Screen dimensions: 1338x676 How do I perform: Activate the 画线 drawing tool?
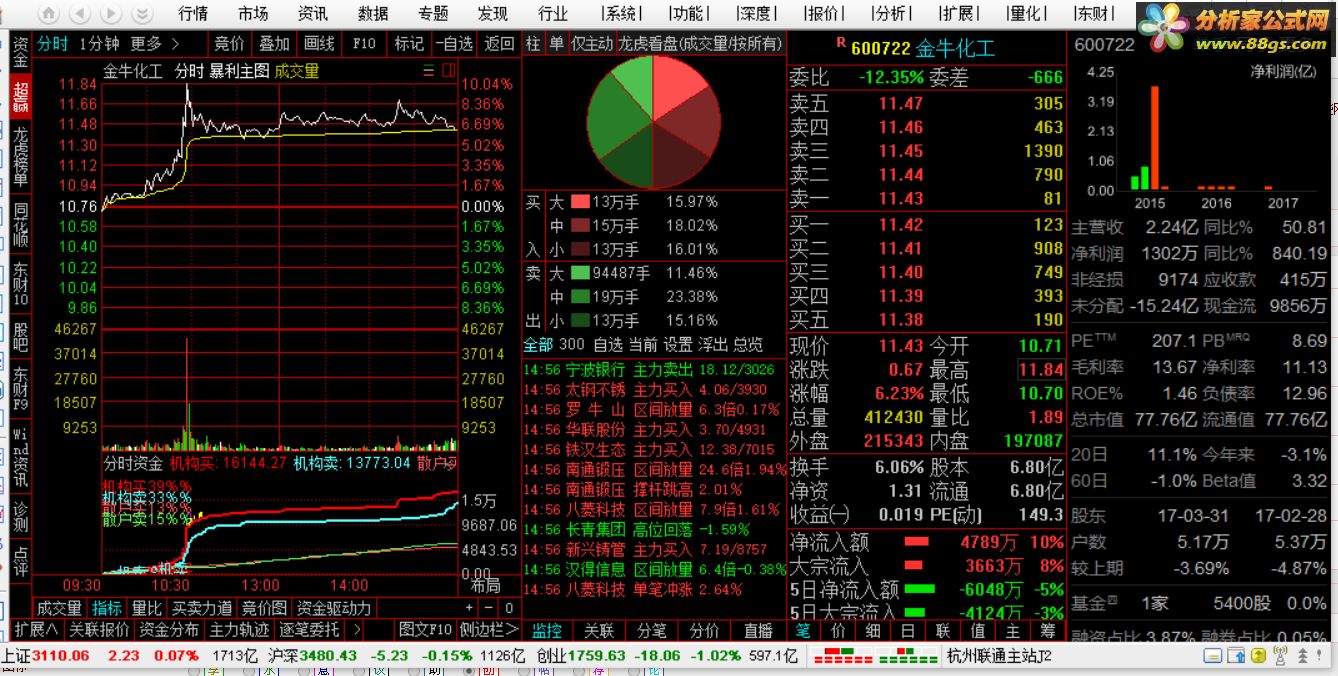pyautogui.click(x=319, y=44)
